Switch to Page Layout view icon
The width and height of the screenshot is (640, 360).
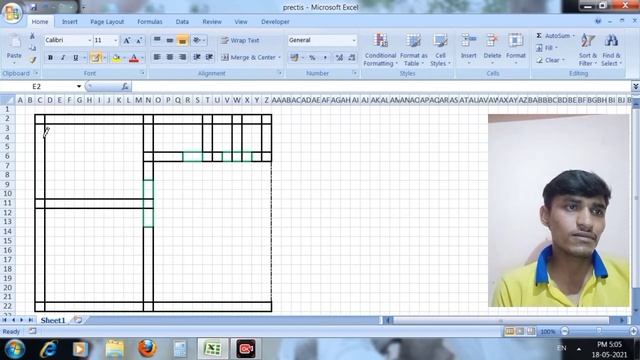[x=520, y=331]
